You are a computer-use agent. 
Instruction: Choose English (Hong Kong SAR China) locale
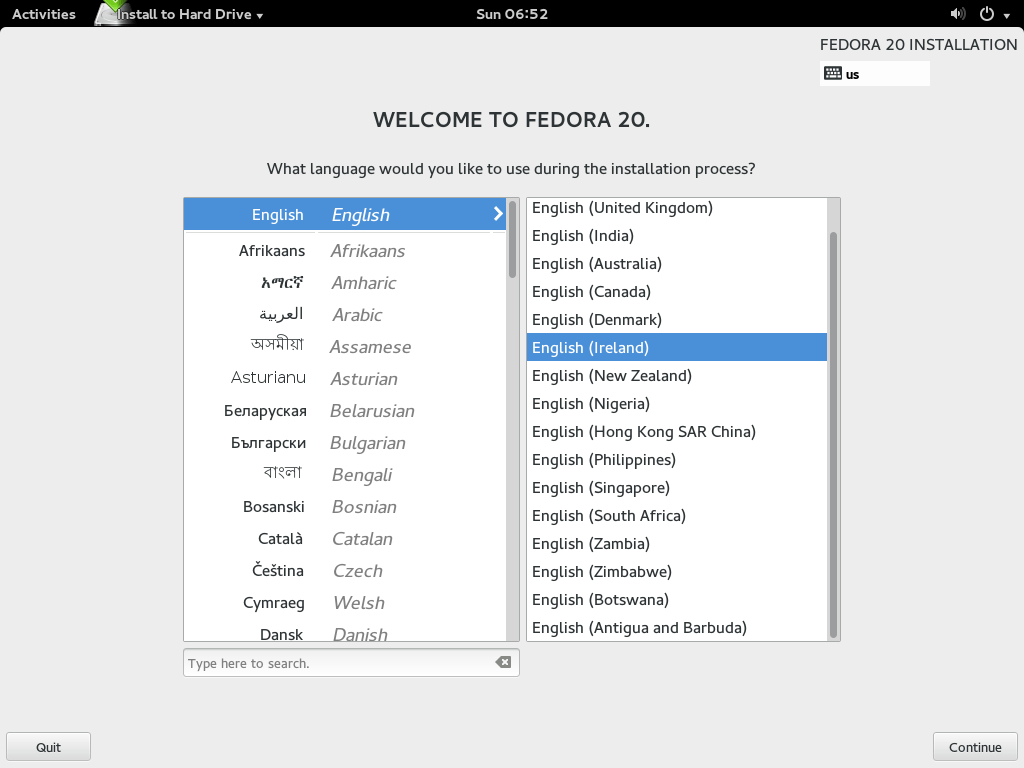(677, 432)
